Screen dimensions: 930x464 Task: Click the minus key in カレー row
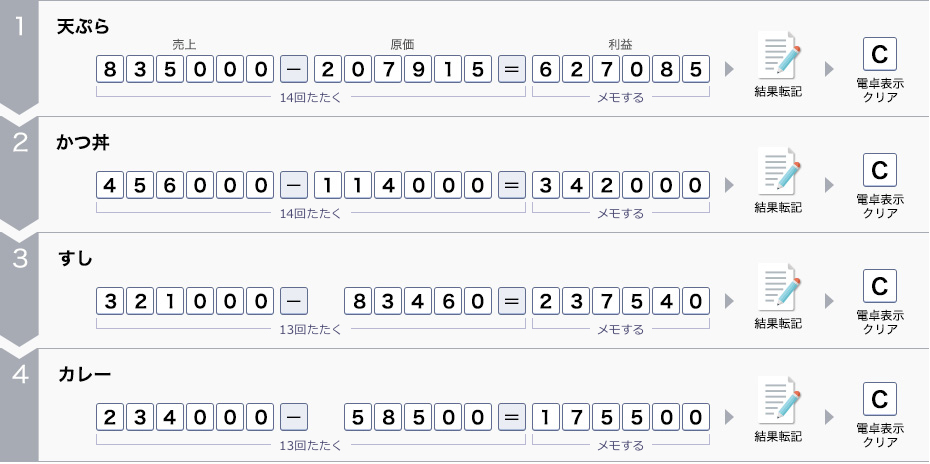[x=293, y=416]
